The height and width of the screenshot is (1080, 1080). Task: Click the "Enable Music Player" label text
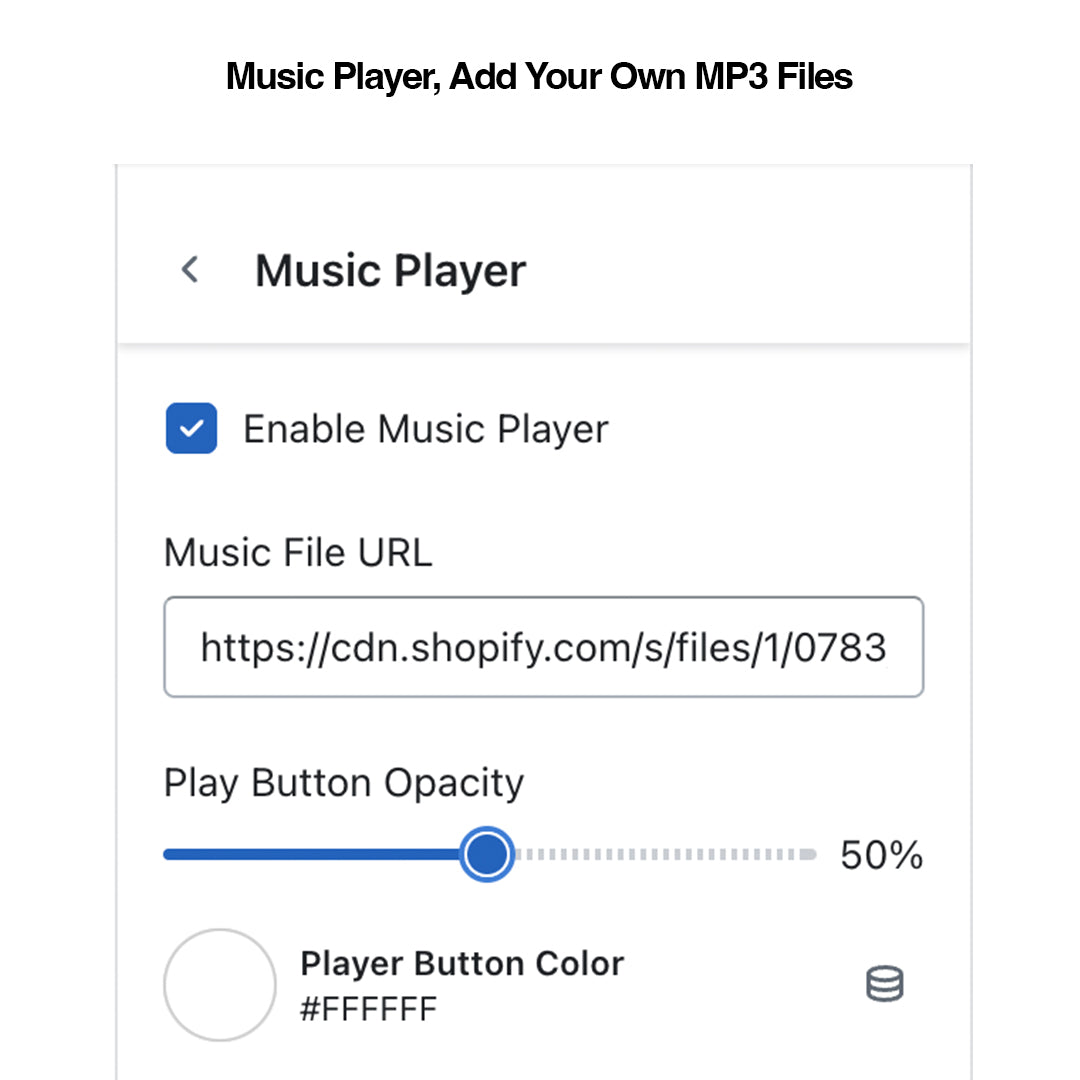tap(426, 429)
